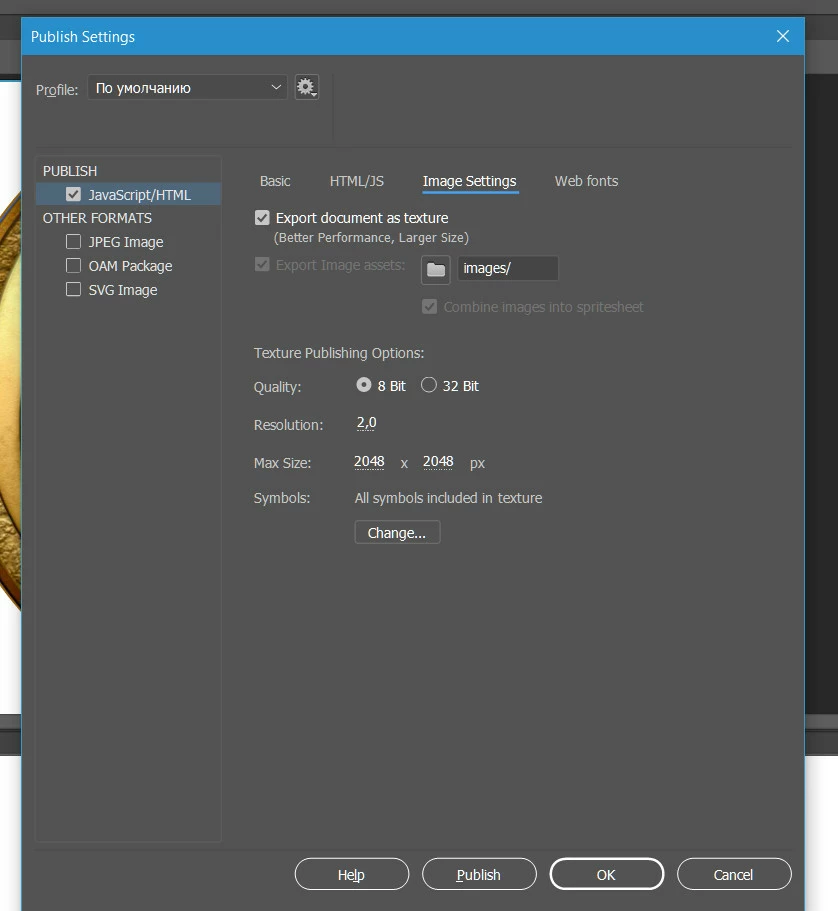The width and height of the screenshot is (838, 911).
Task: Confirm with the OK button
Action: click(x=606, y=874)
